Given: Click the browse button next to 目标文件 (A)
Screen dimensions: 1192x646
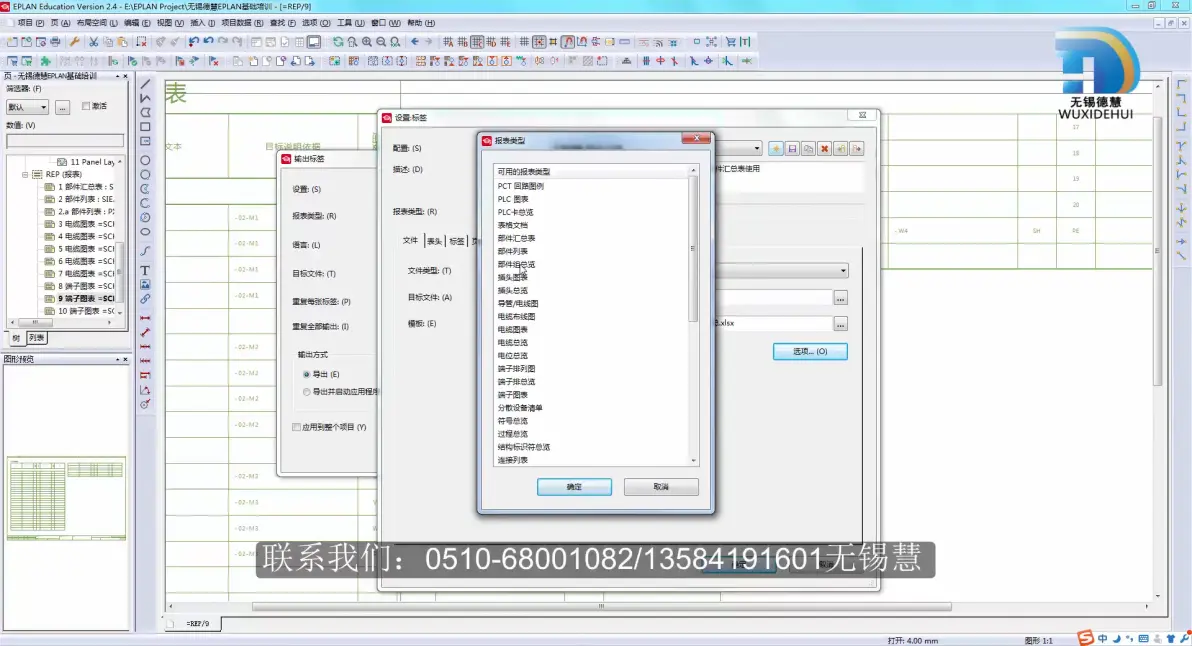Looking at the screenshot, I should coord(840,299).
